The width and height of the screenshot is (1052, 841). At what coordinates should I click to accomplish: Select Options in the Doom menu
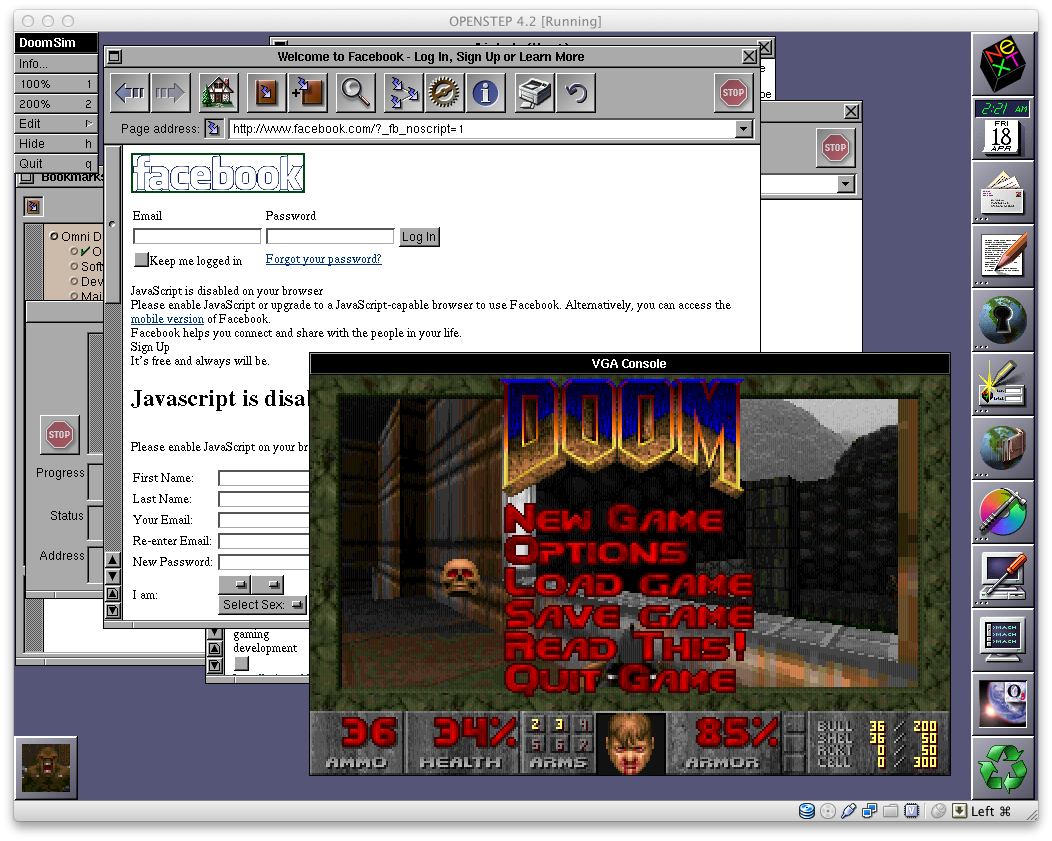click(x=596, y=551)
